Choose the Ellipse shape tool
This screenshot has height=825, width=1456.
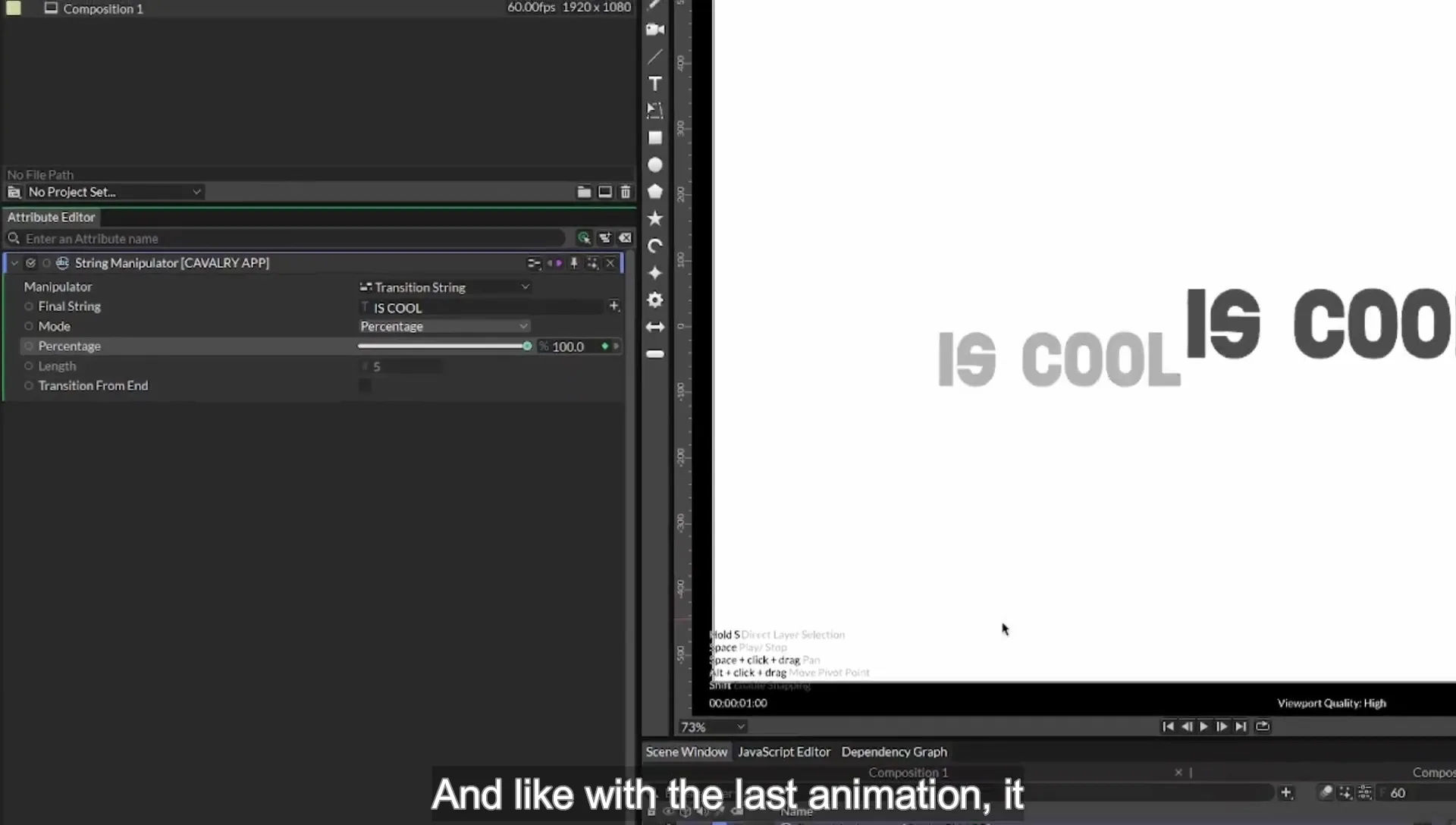[655, 165]
